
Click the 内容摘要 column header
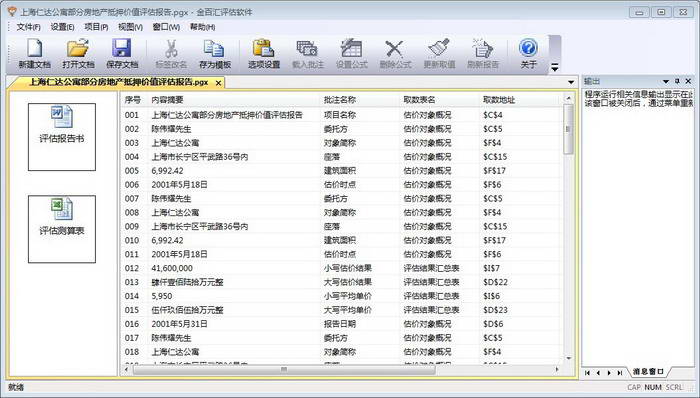(234, 100)
